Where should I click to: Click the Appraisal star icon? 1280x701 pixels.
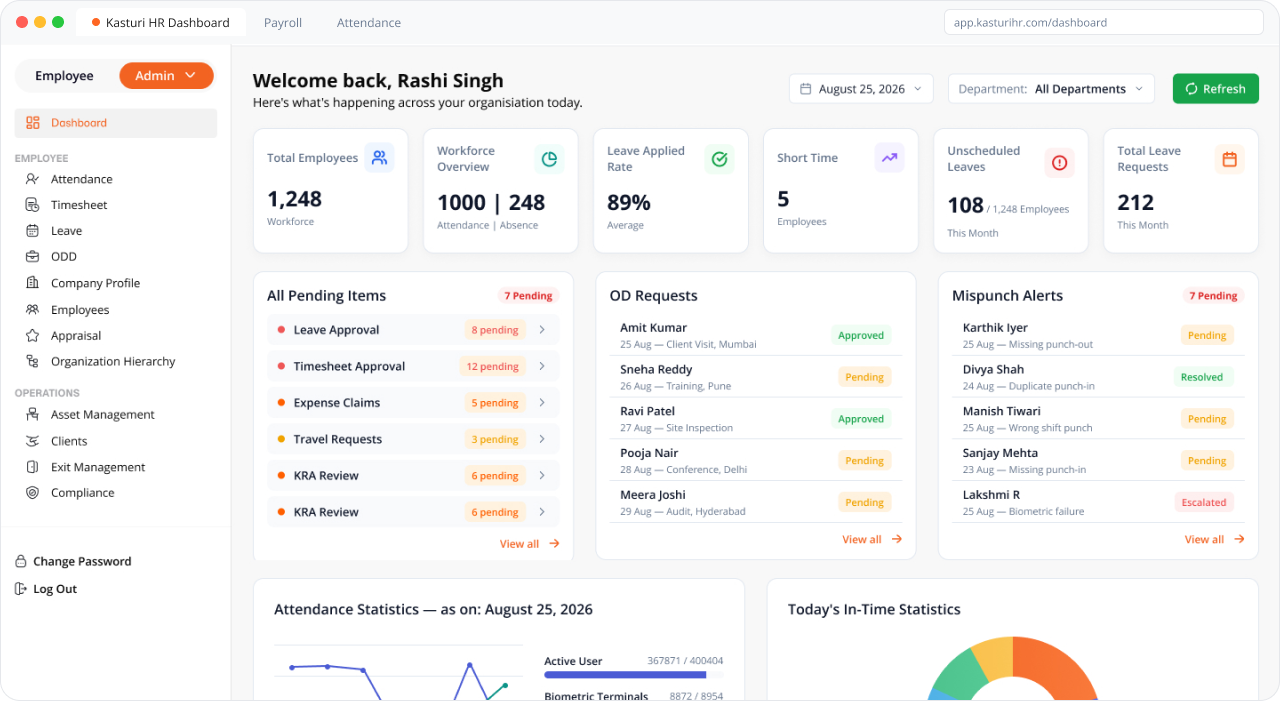33,336
